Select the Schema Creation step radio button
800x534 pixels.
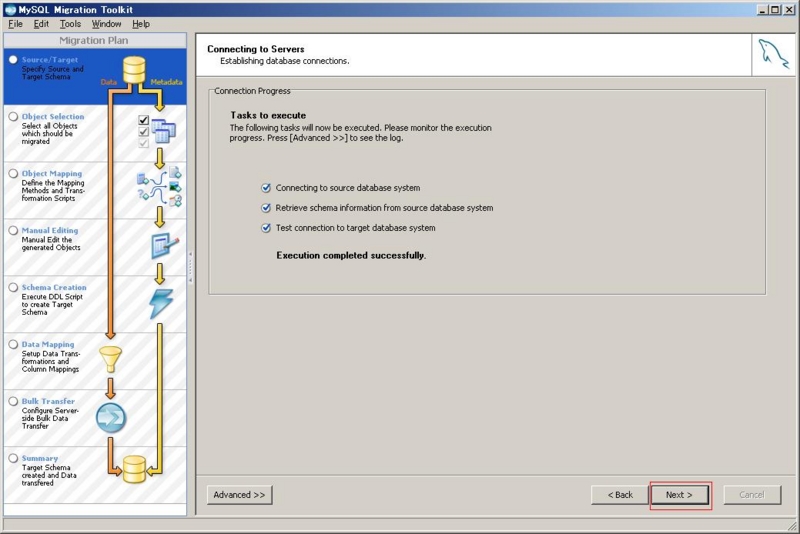point(13,288)
